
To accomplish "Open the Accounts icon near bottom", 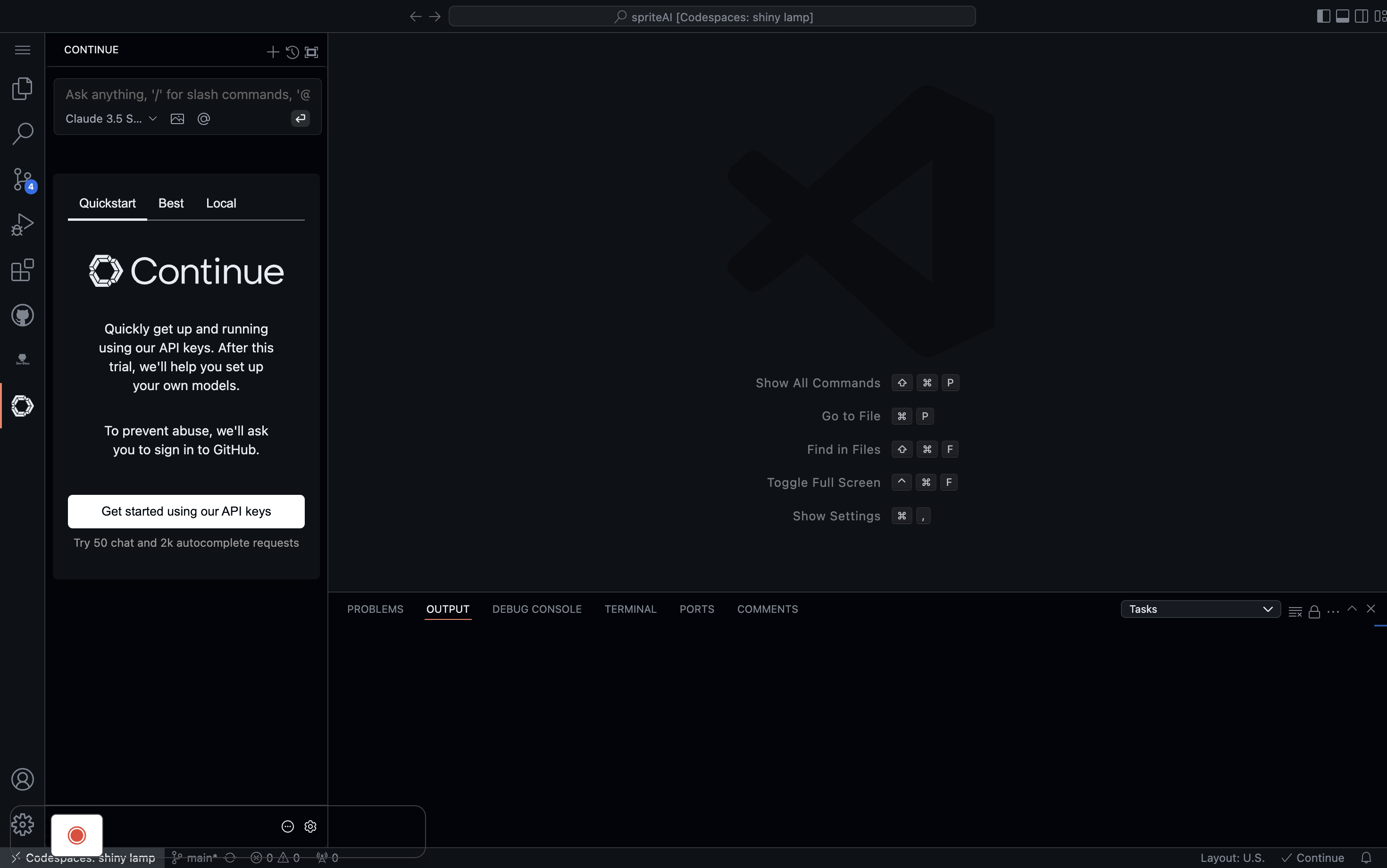I will pos(22,779).
